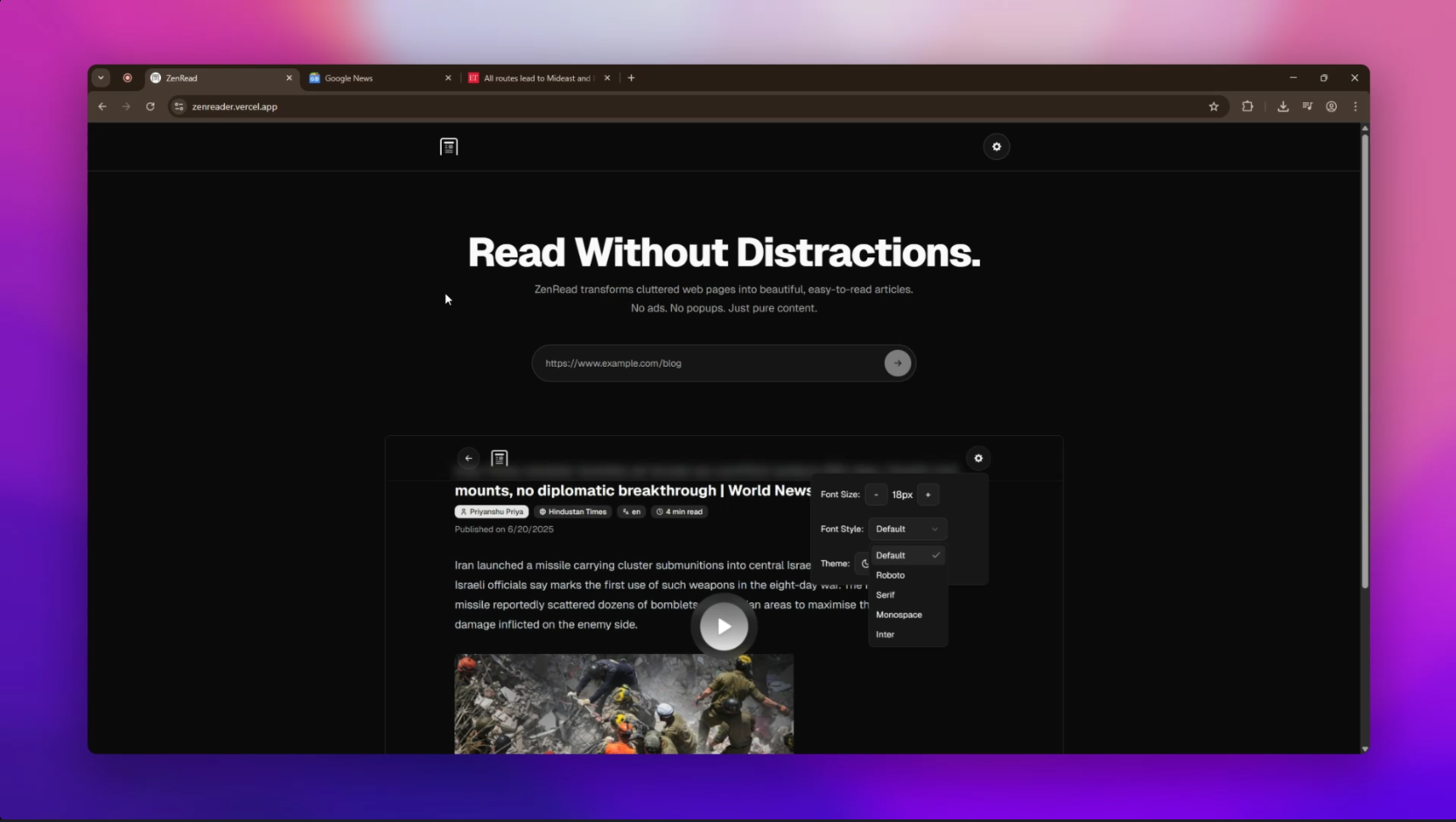Restore down the browser window
The height and width of the screenshot is (822, 1456).
tap(1324, 78)
